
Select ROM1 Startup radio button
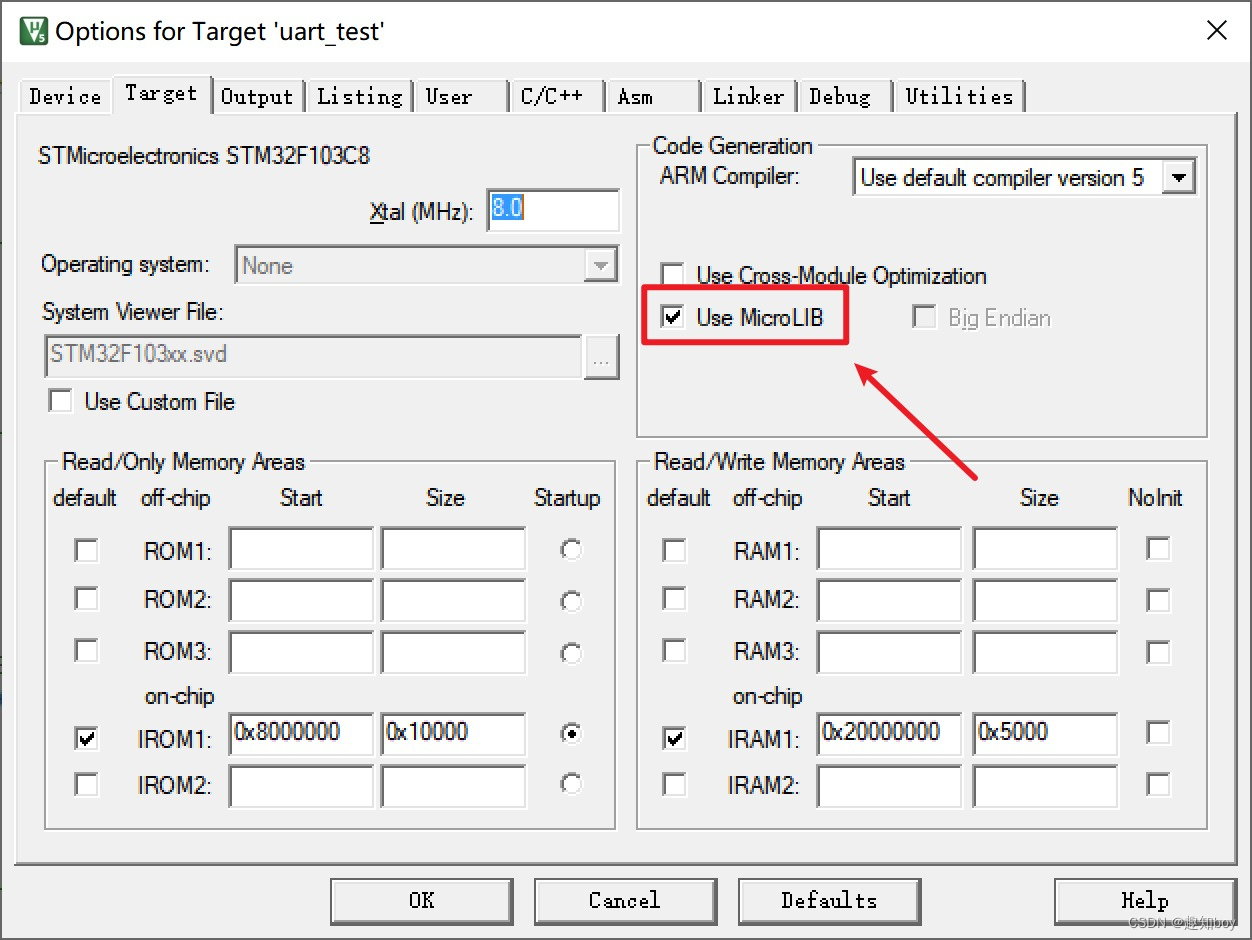[x=571, y=550]
